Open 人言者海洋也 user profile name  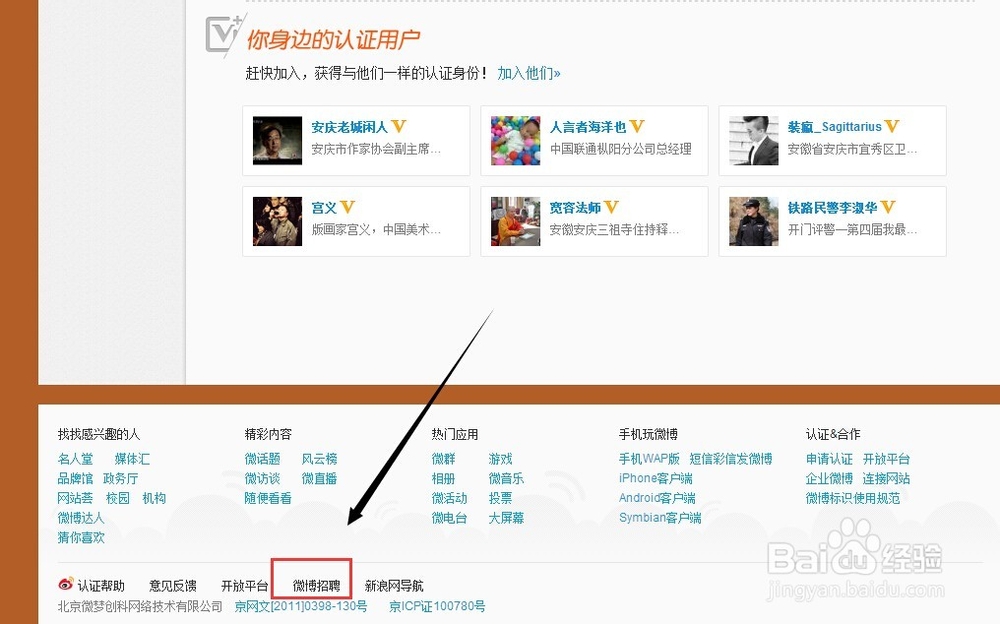pyautogui.click(x=588, y=127)
